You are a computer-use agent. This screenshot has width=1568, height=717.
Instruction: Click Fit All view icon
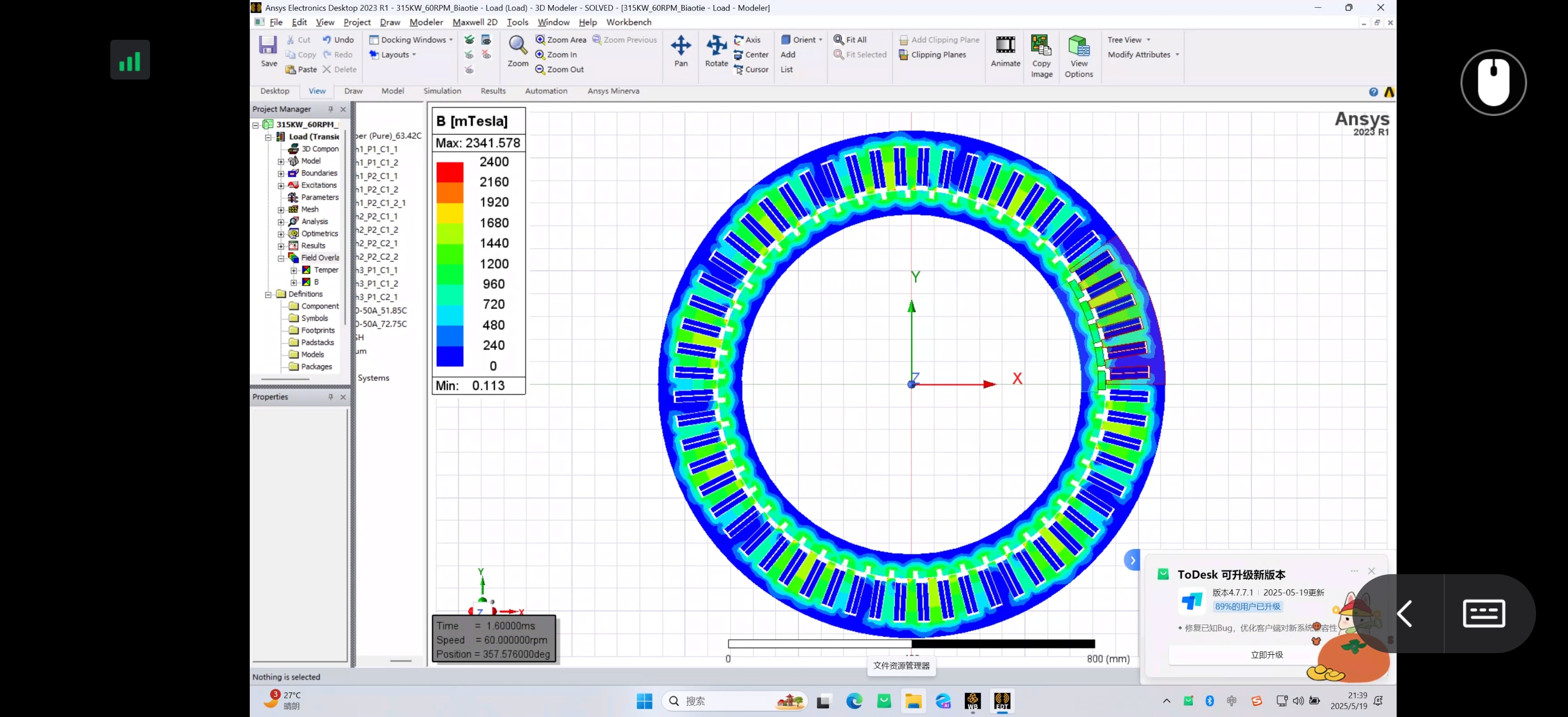[839, 40]
